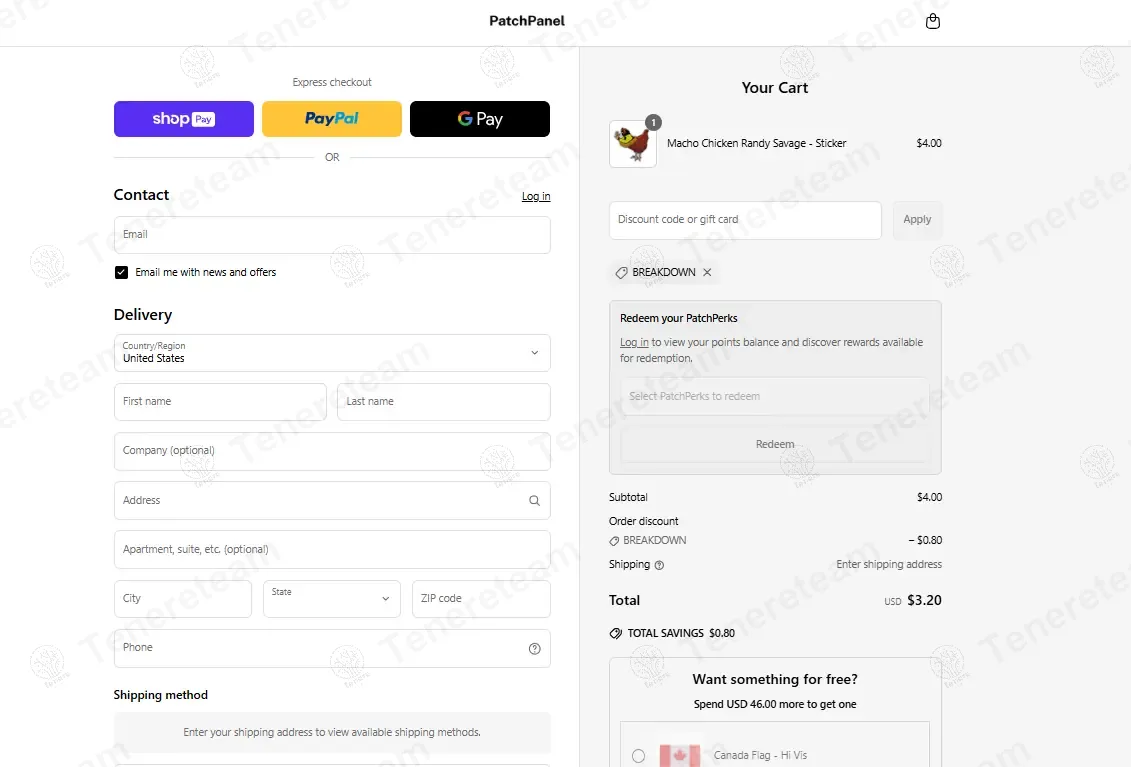
Task: Click the Apply discount button
Action: pyautogui.click(x=917, y=219)
